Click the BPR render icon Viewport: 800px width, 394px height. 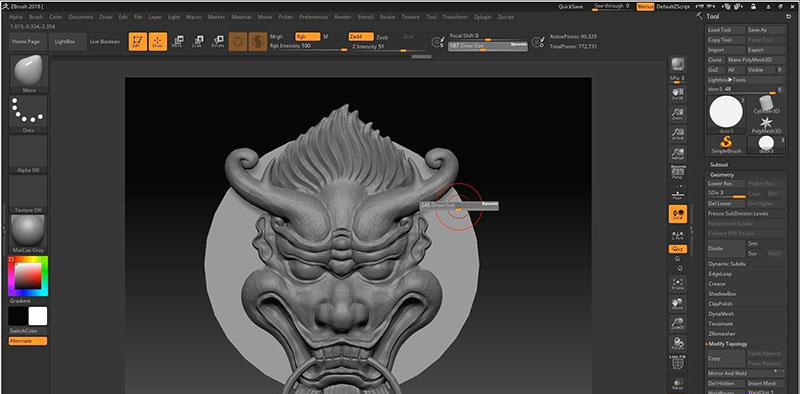point(678,64)
